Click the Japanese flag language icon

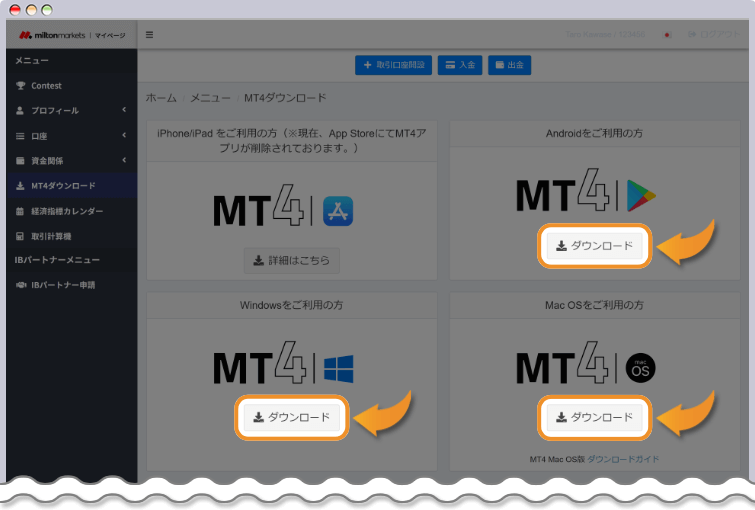tap(667, 35)
